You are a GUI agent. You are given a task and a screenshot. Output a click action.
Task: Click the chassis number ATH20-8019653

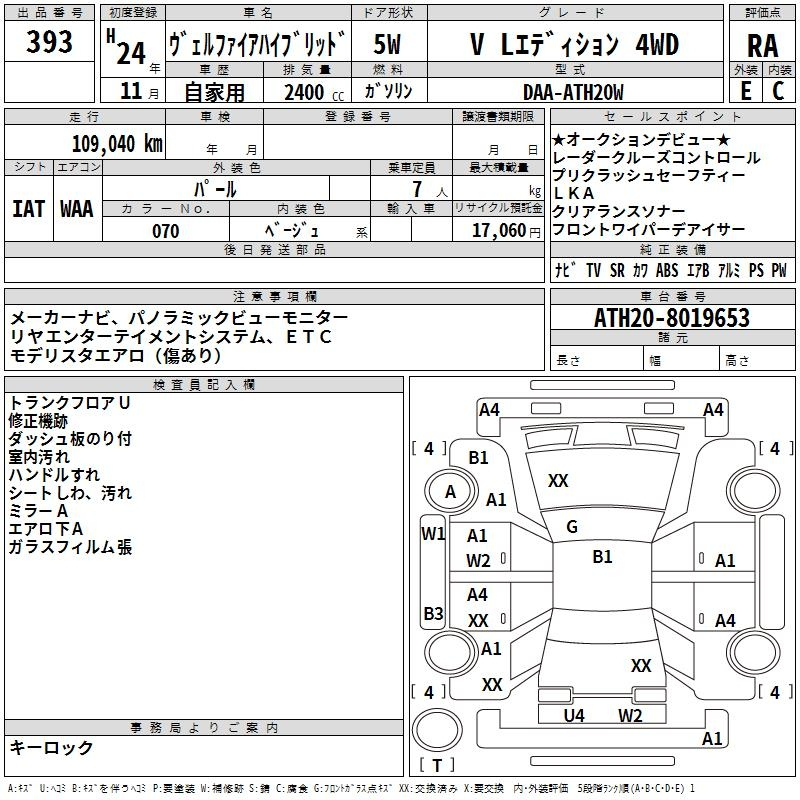point(671,318)
